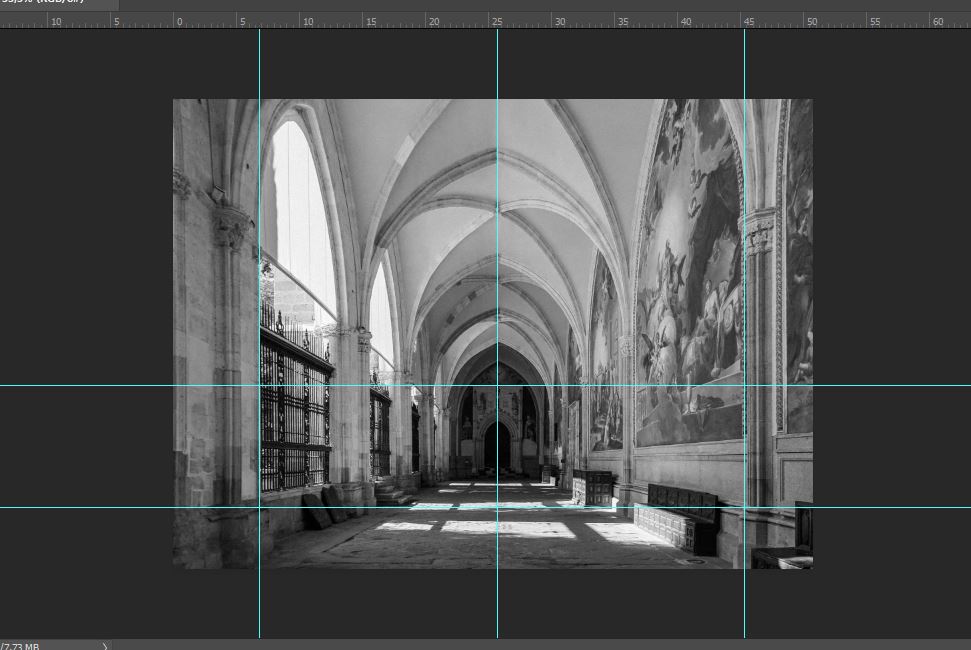
Task: Click where center guide crosses upper horizontal guide
Action: point(497,385)
